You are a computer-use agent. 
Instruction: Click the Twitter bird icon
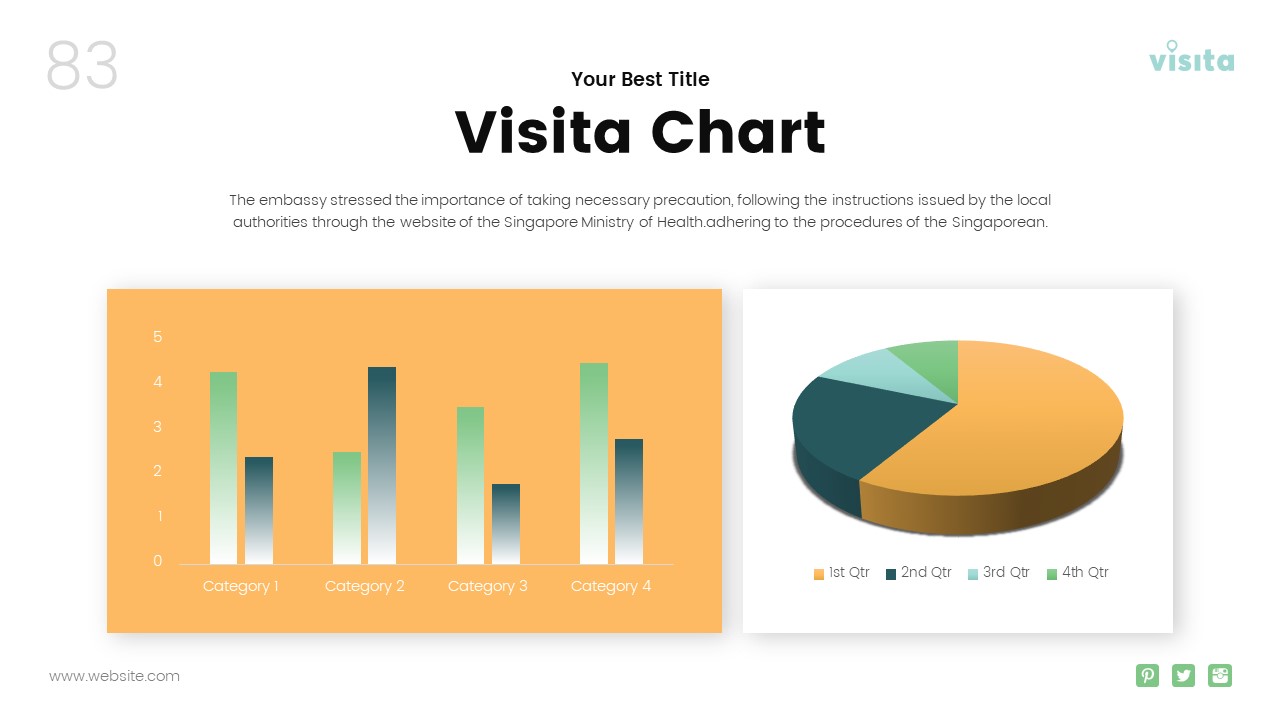coord(1183,676)
